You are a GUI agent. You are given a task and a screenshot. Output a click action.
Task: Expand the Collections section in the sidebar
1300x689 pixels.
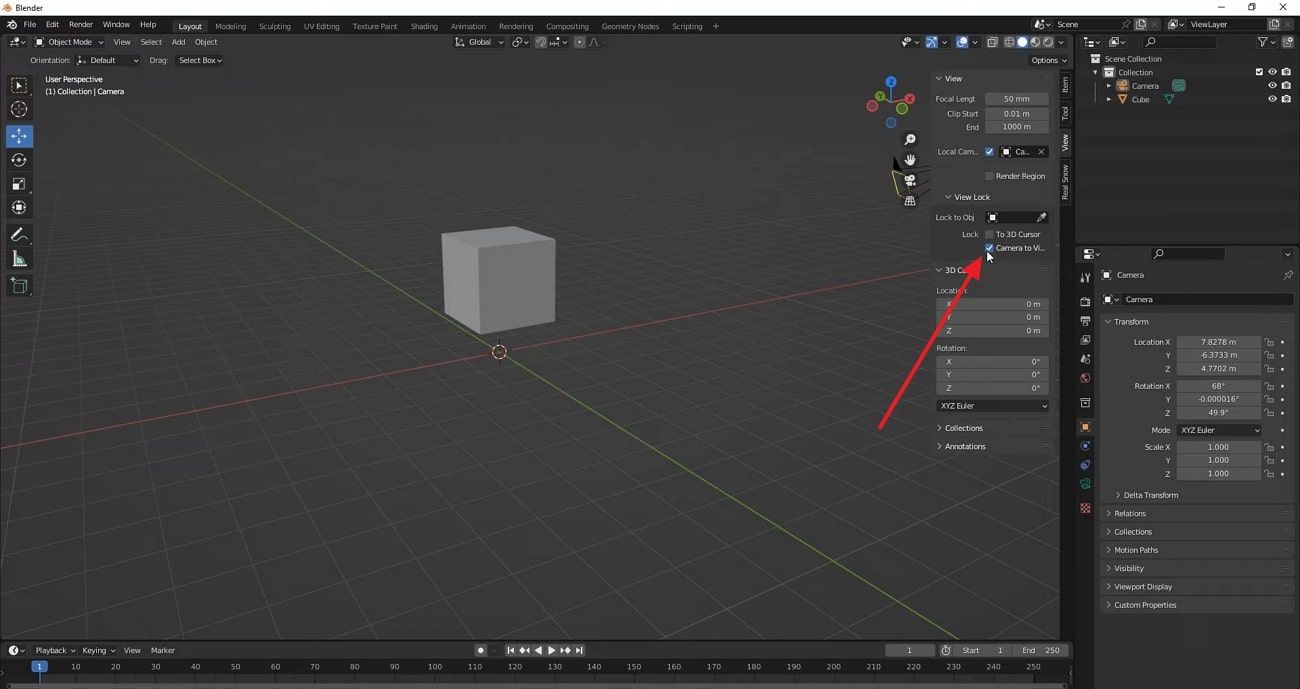coord(963,428)
